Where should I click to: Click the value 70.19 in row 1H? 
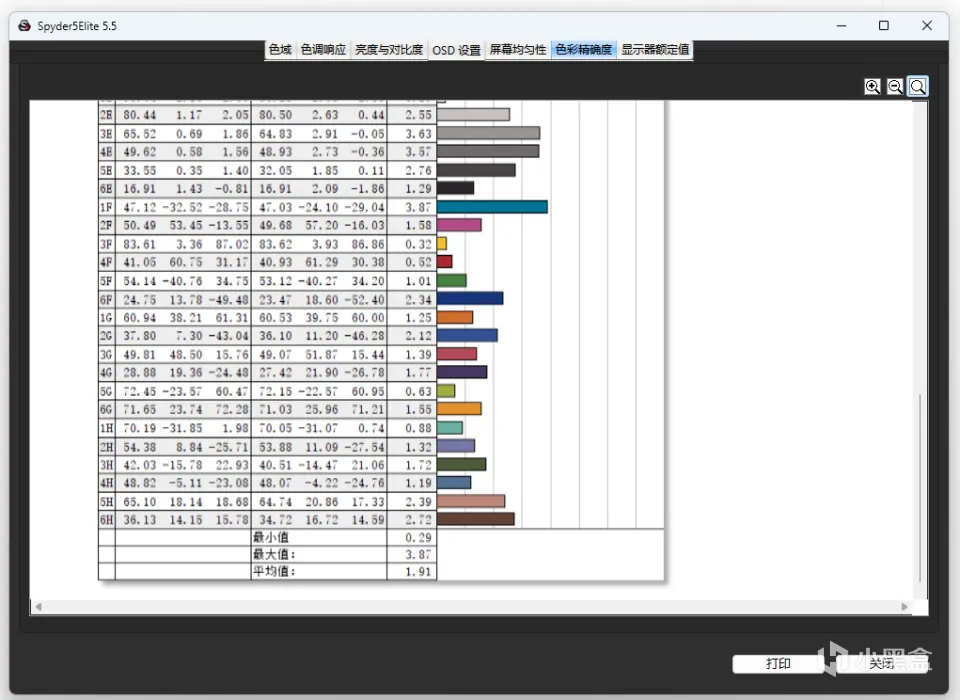140,428
